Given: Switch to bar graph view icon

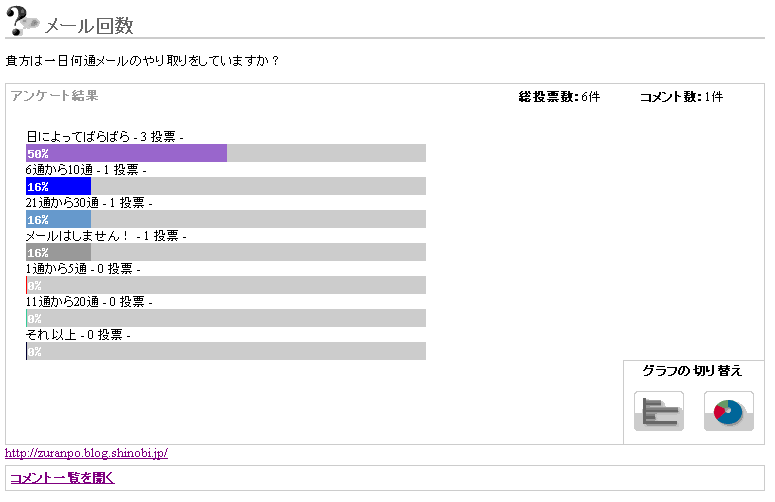Looking at the screenshot, I should [x=659, y=410].
